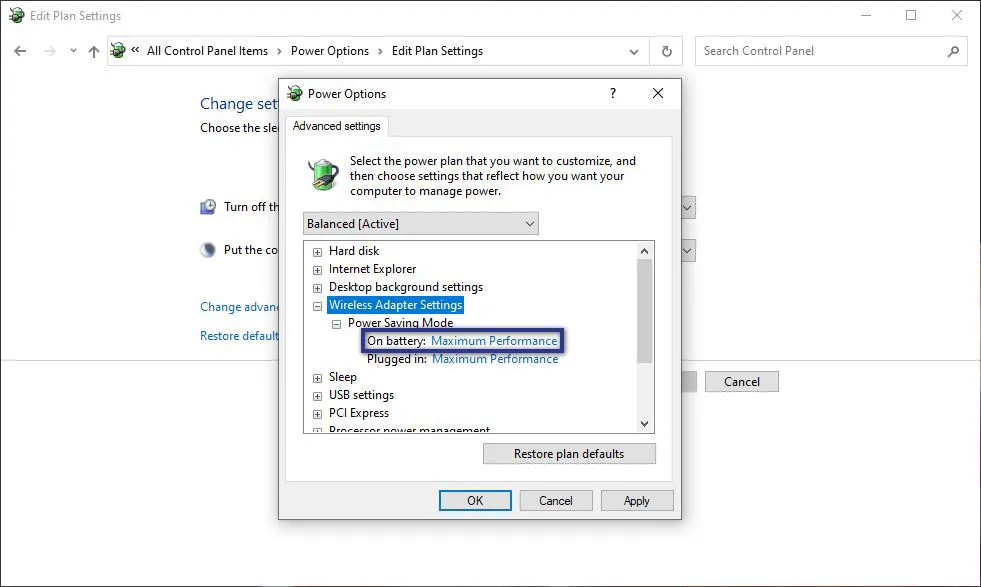
Task: Expand the Hard disk settings
Action: [317, 251]
